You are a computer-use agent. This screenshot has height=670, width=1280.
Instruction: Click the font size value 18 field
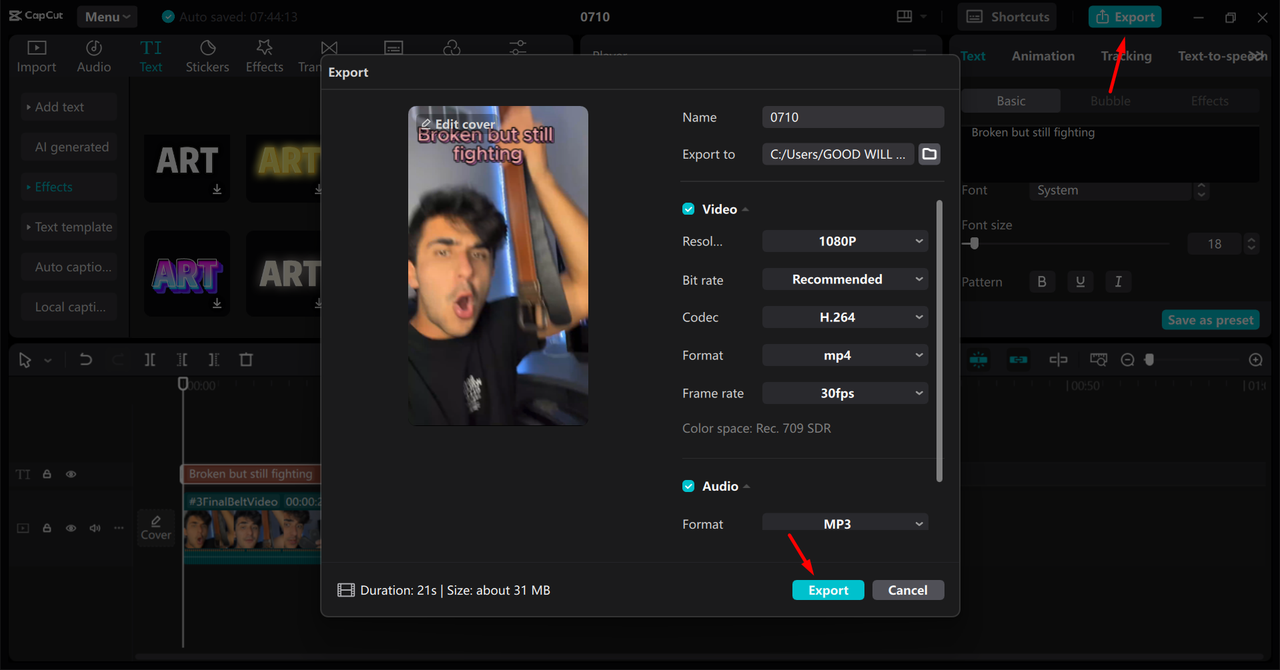pyautogui.click(x=1214, y=243)
